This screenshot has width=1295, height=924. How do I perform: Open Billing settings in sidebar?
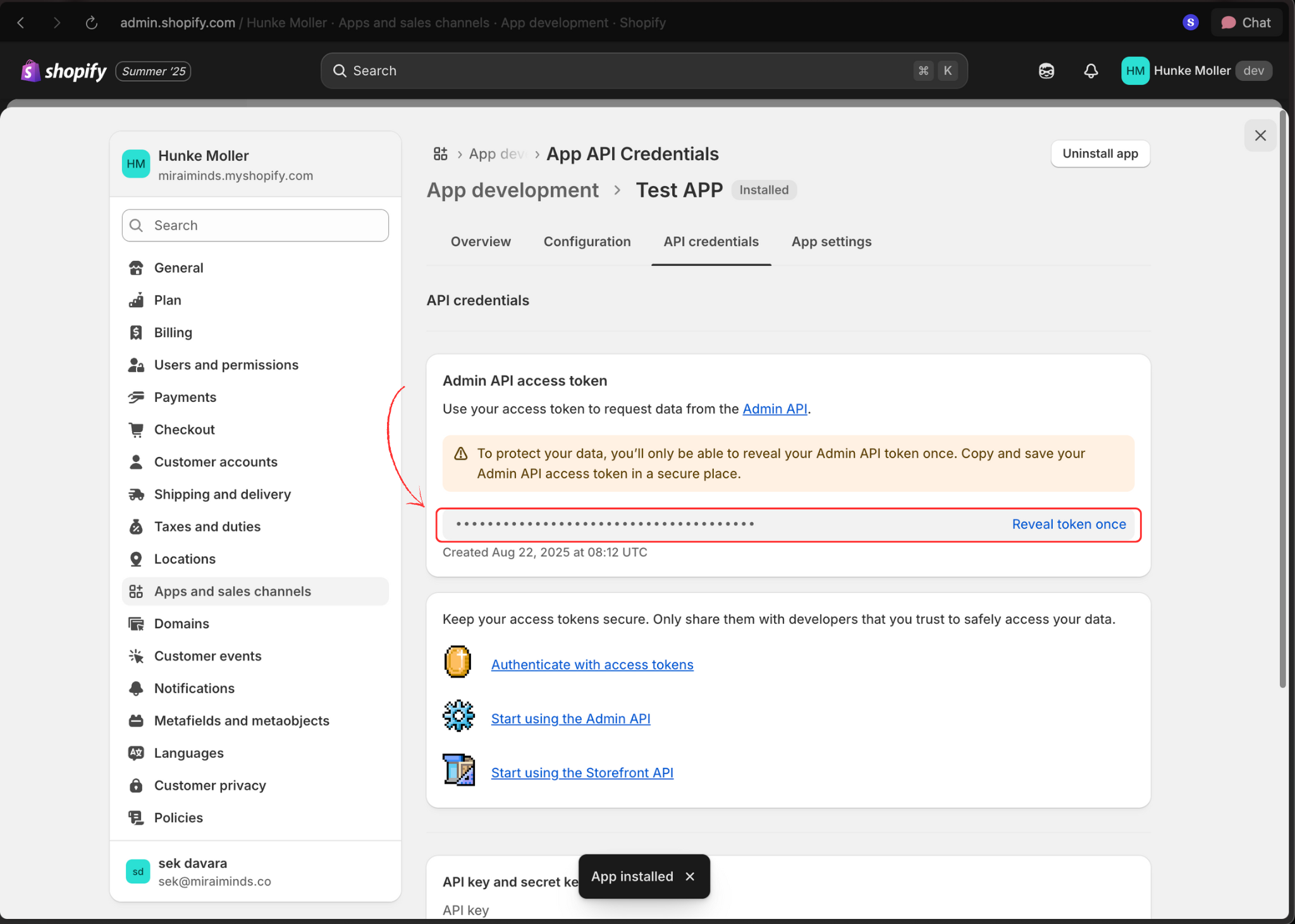(x=173, y=332)
